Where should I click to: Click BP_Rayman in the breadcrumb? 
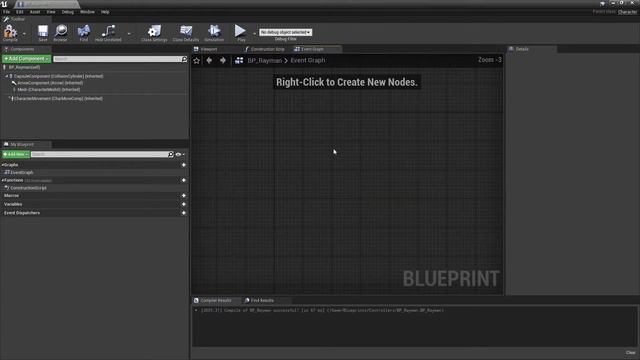pos(264,60)
